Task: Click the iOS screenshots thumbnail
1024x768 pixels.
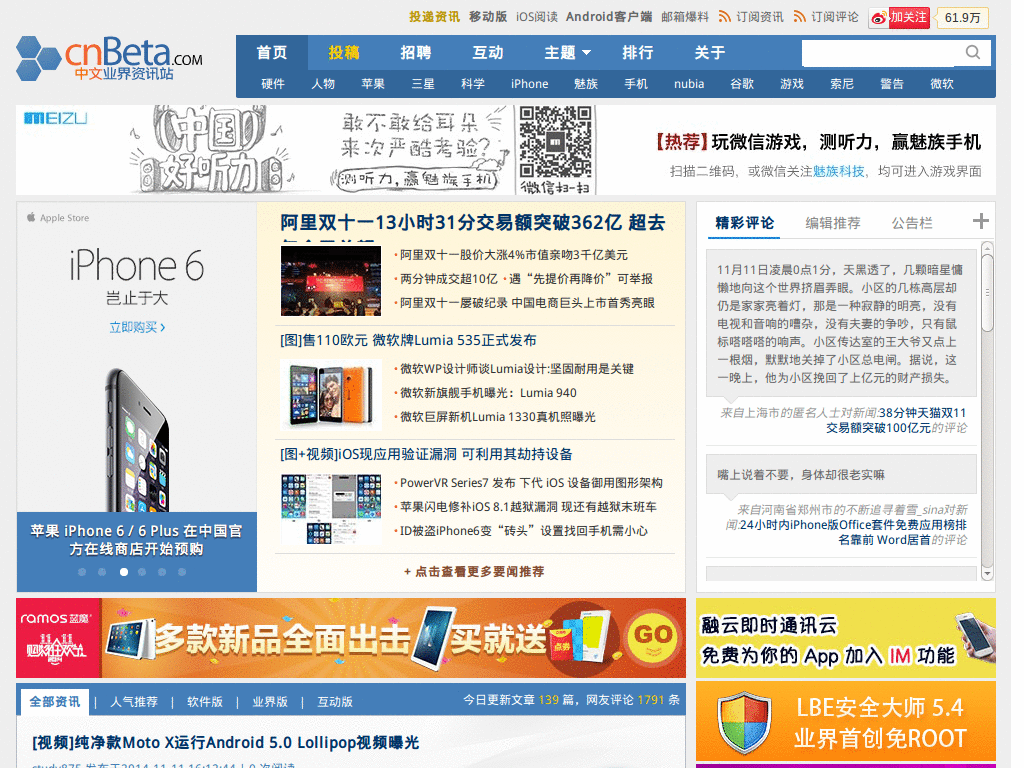Action: point(330,509)
